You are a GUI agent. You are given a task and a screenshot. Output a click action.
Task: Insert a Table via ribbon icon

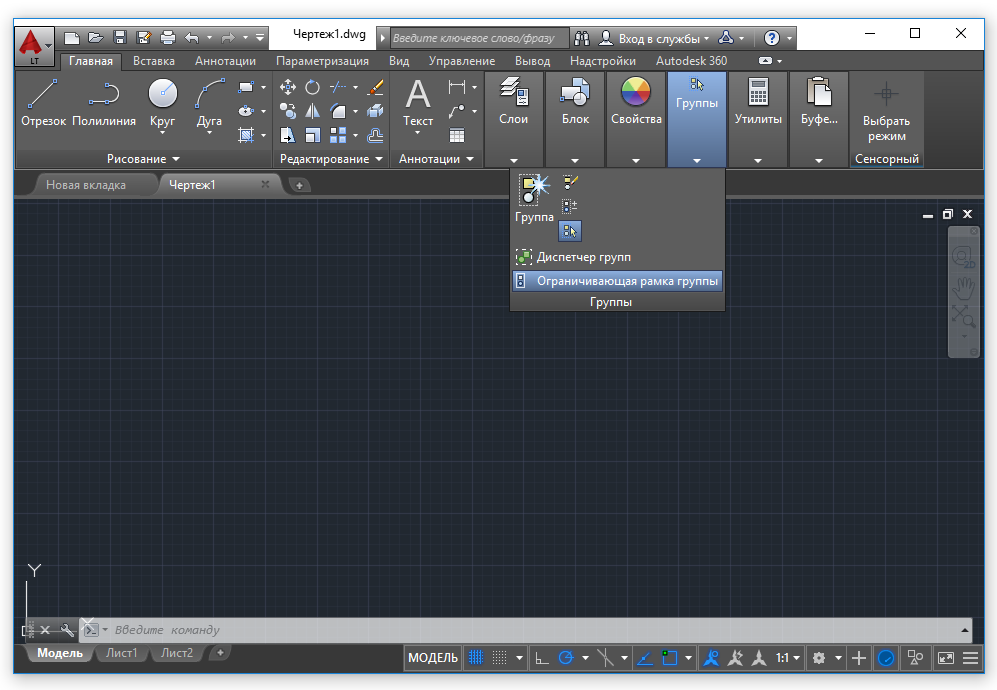click(457, 135)
